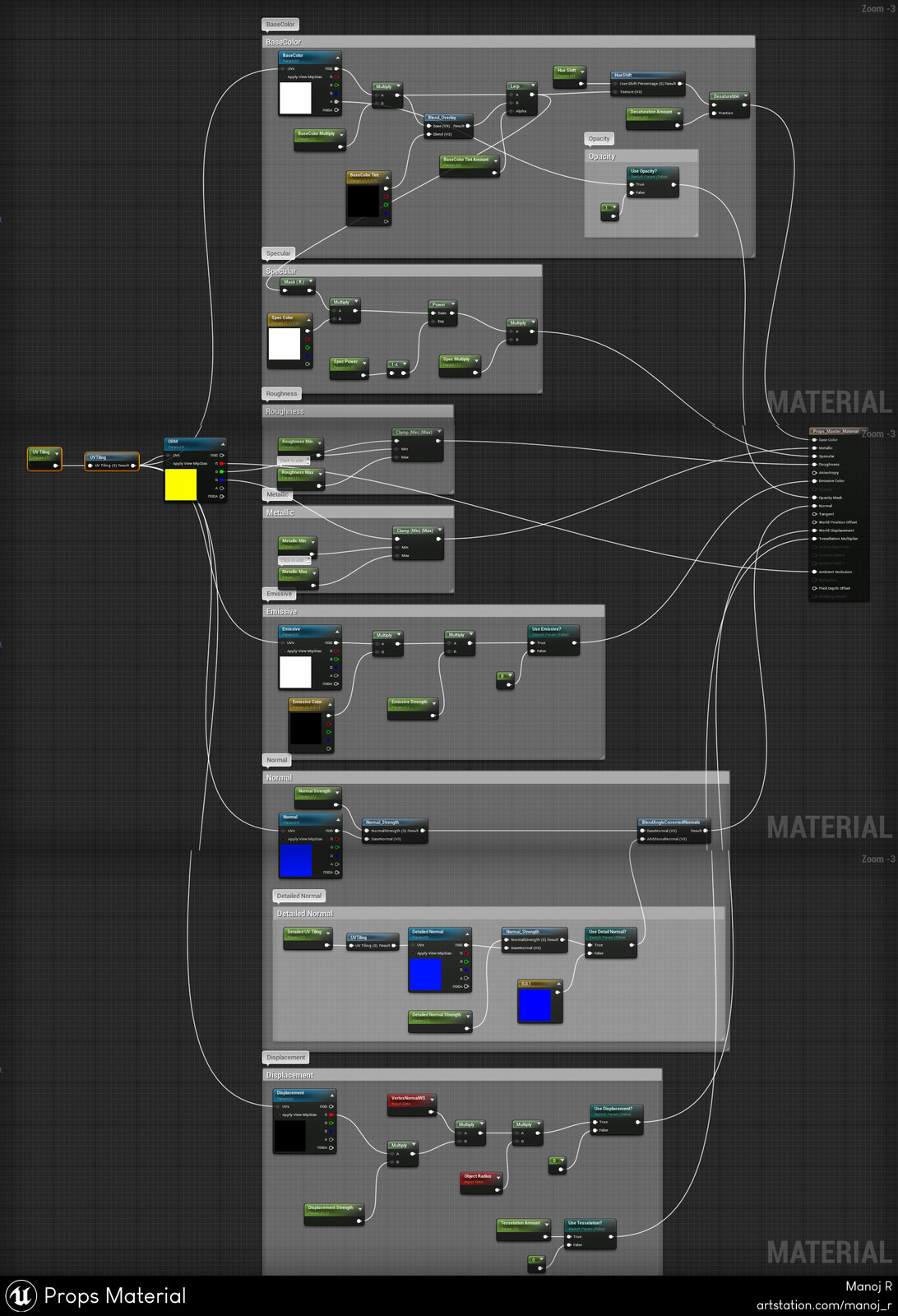Click the Base Color input pin on Props_Master_Material
The image size is (898, 1316).
coord(815,440)
